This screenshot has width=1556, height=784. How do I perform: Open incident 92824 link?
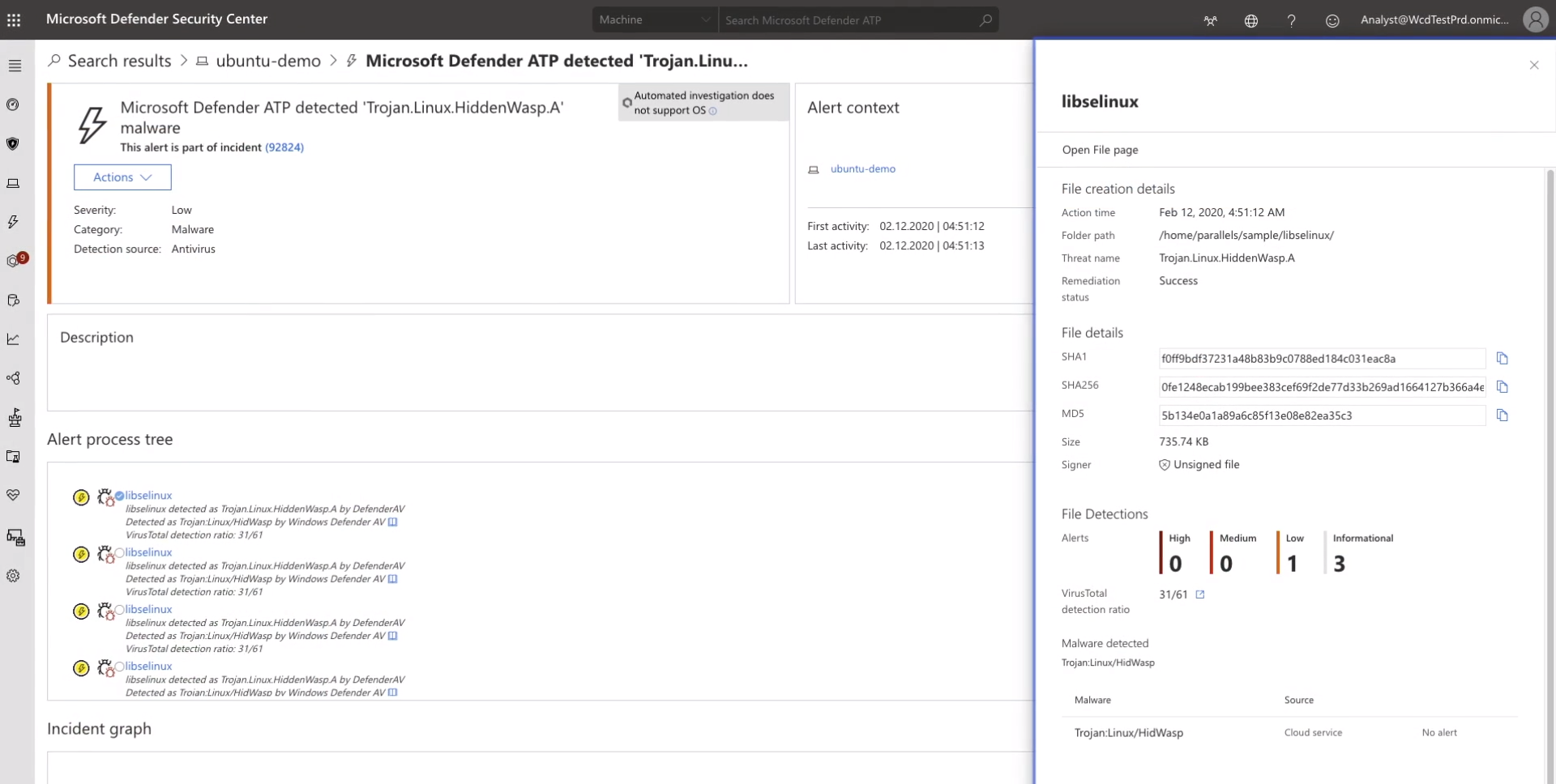pos(284,147)
